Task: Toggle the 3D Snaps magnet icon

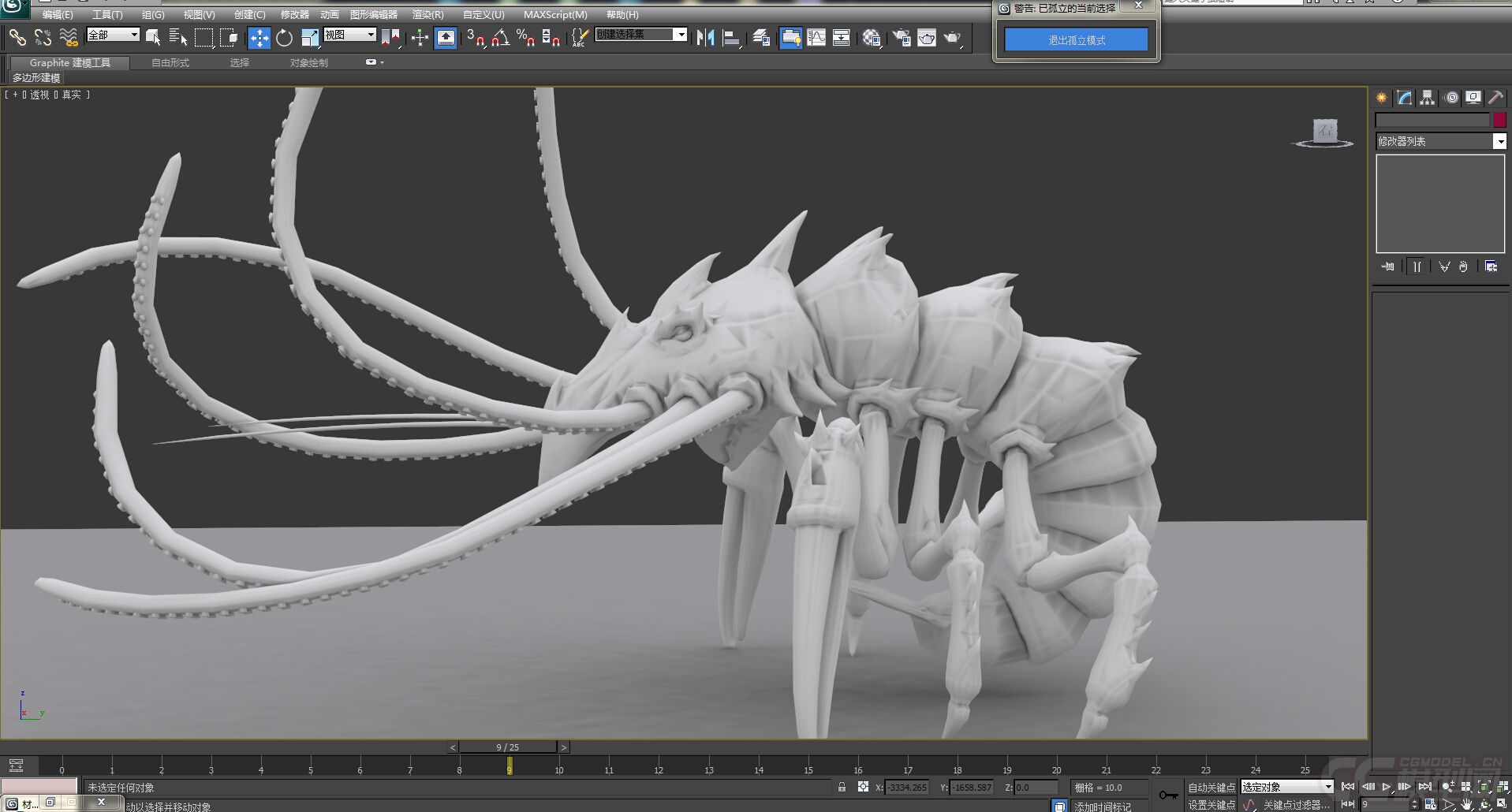Action: pos(475,37)
